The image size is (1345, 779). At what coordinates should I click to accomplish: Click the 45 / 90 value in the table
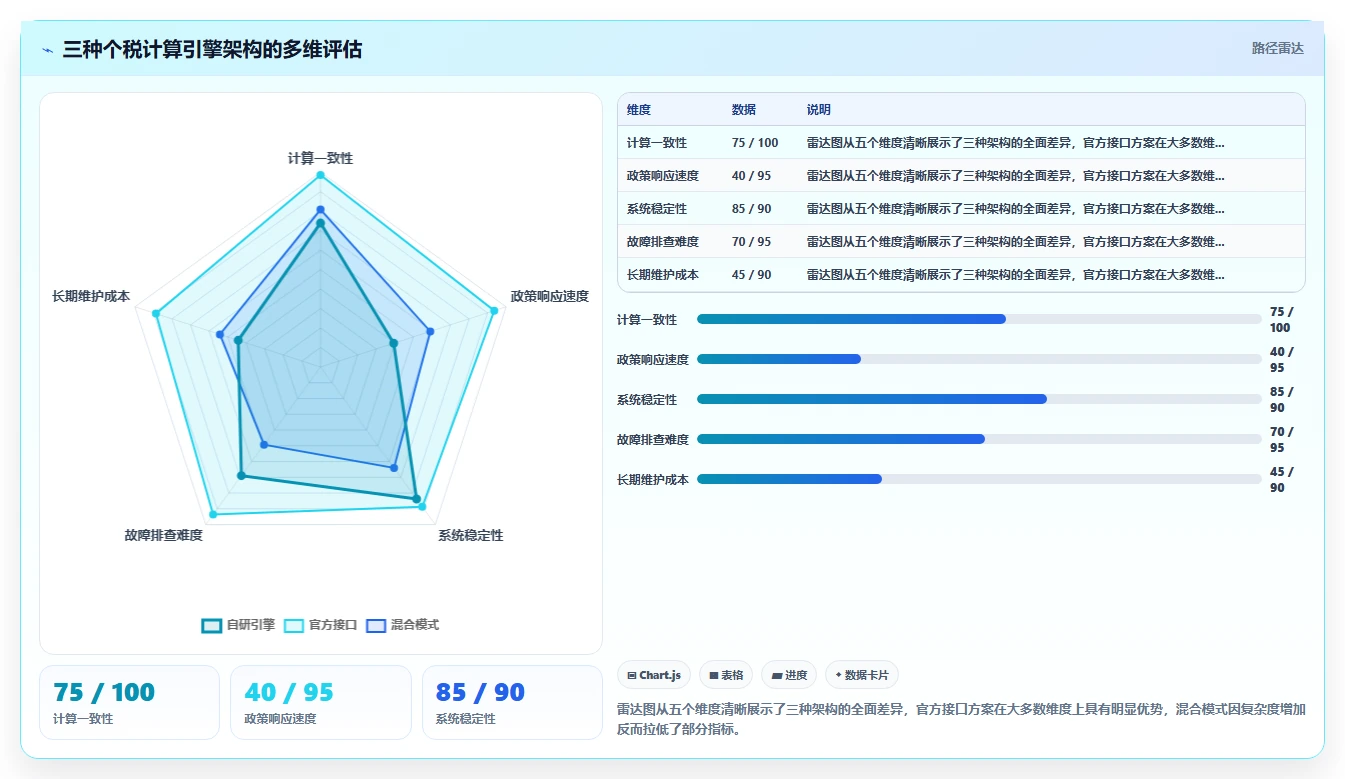point(752,275)
